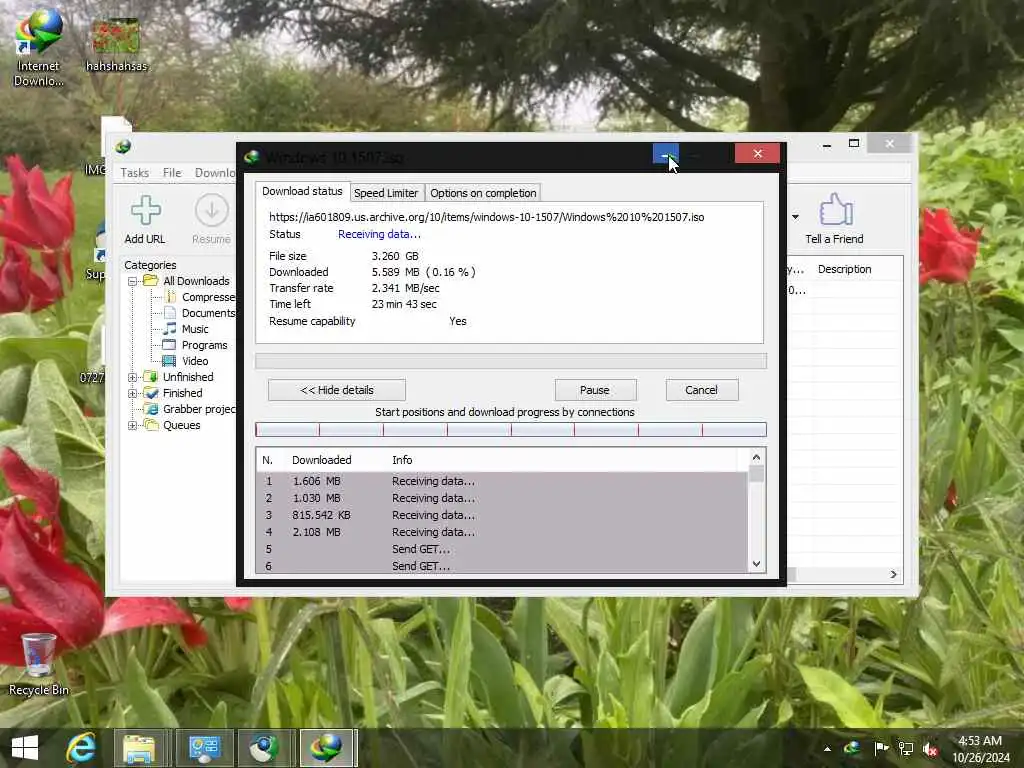
Task: Select connection row 1 with 1.606 MB
Action: point(502,481)
